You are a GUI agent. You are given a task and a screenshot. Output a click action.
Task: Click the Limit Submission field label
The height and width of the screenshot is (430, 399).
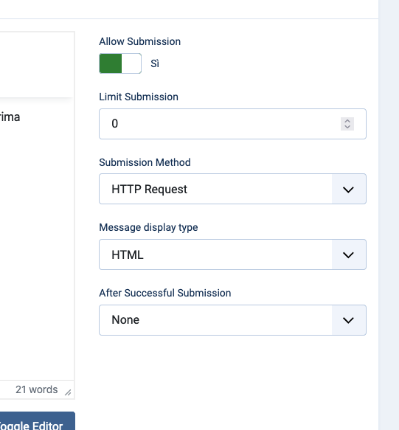pyautogui.click(x=139, y=97)
